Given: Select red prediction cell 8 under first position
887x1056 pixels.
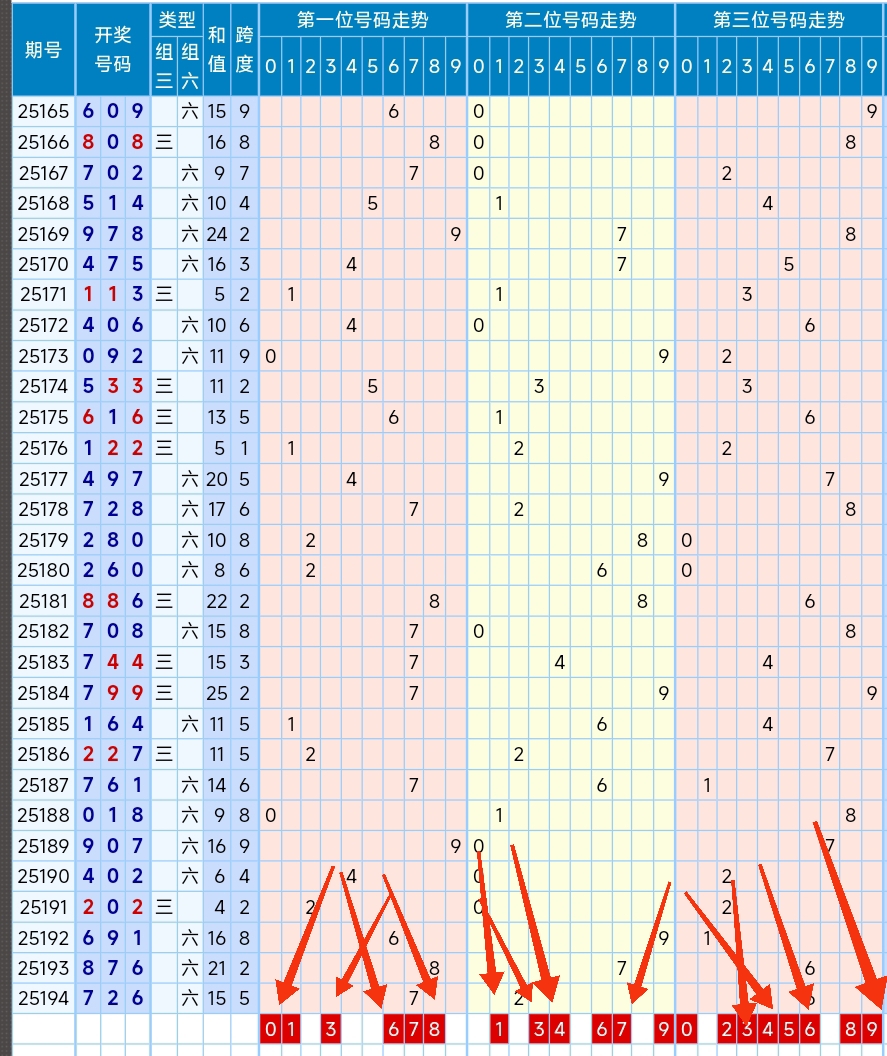Looking at the screenshot, I should 434,1029.
